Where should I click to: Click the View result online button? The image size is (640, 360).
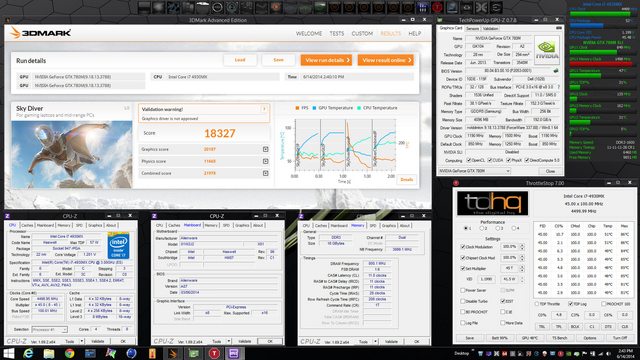pos(386,60)
